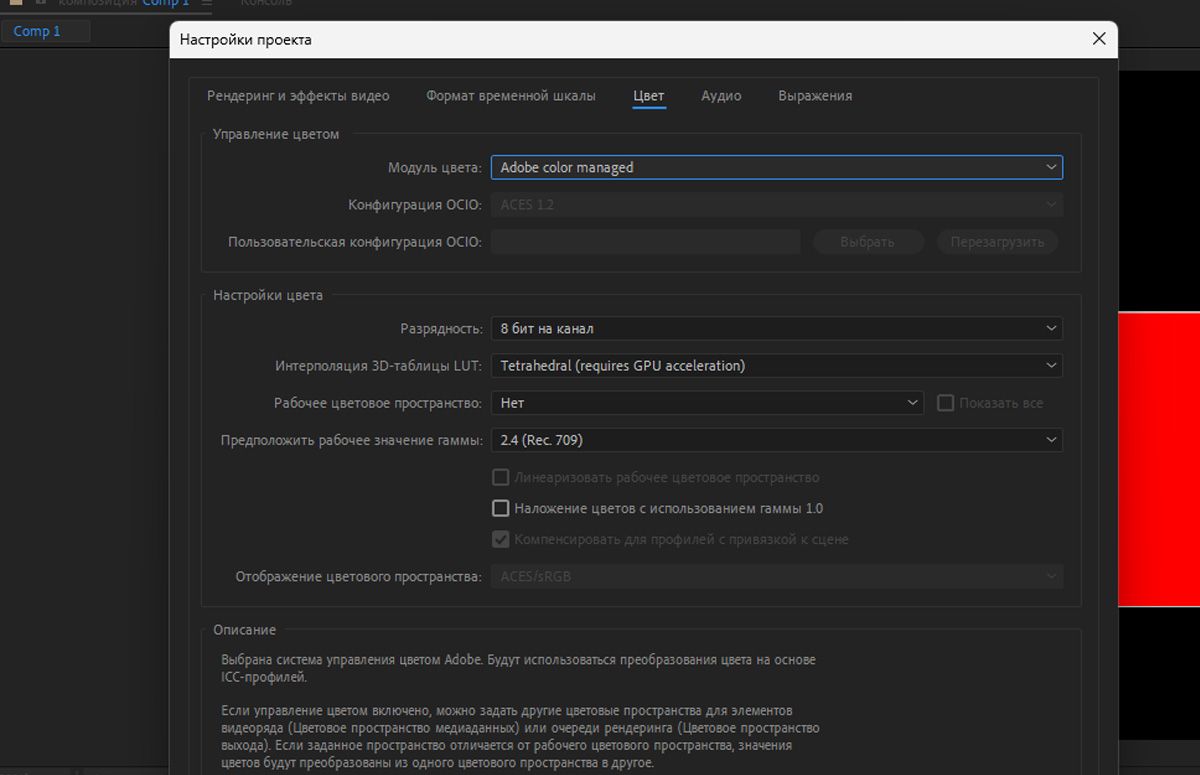Click the Управление цветом group title
The image size is (1200, 775).
click(276, 134)
